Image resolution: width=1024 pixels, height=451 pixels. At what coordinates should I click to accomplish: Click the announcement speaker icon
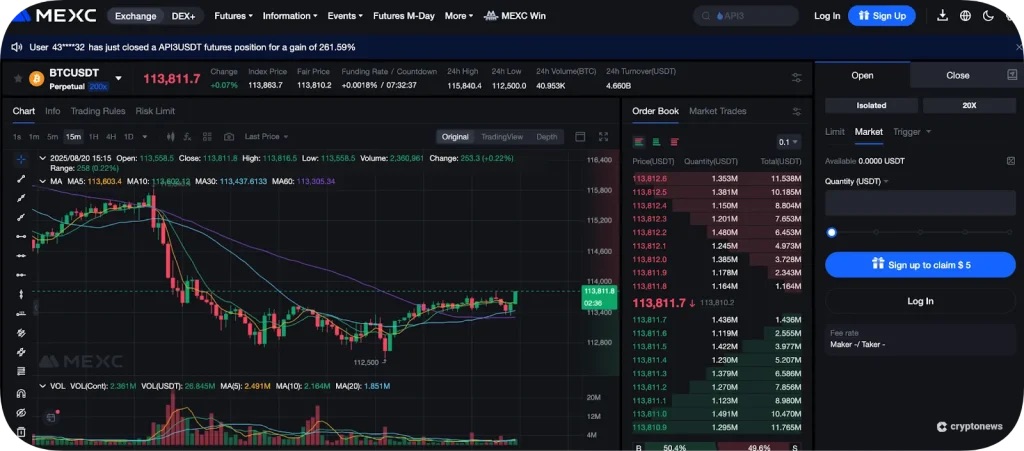pyautogui.click(x=17, y=47)
